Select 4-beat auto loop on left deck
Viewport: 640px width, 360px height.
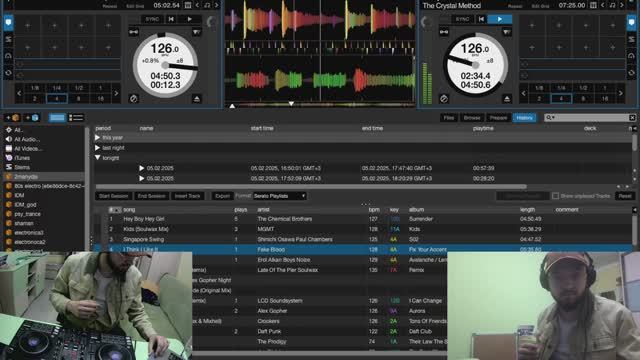pyautogui.click(x=57, y=98)
